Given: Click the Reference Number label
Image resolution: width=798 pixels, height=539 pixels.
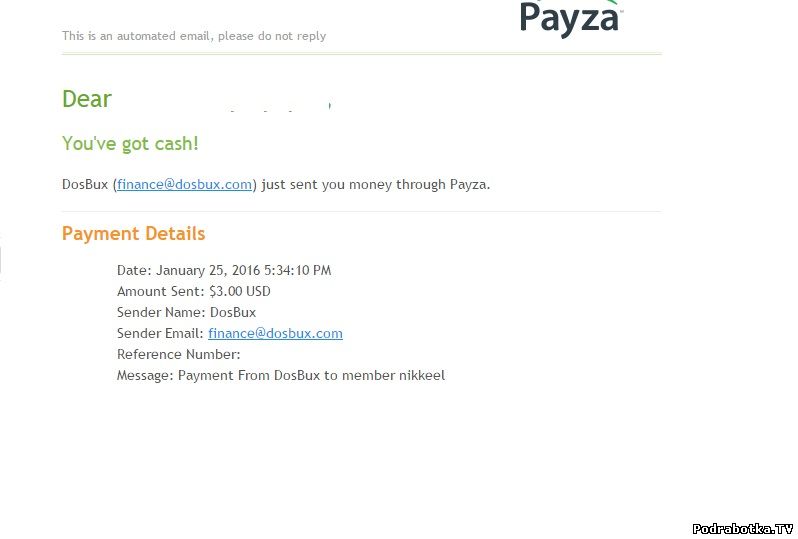Looking at the screenshot, I should (178, 354).
